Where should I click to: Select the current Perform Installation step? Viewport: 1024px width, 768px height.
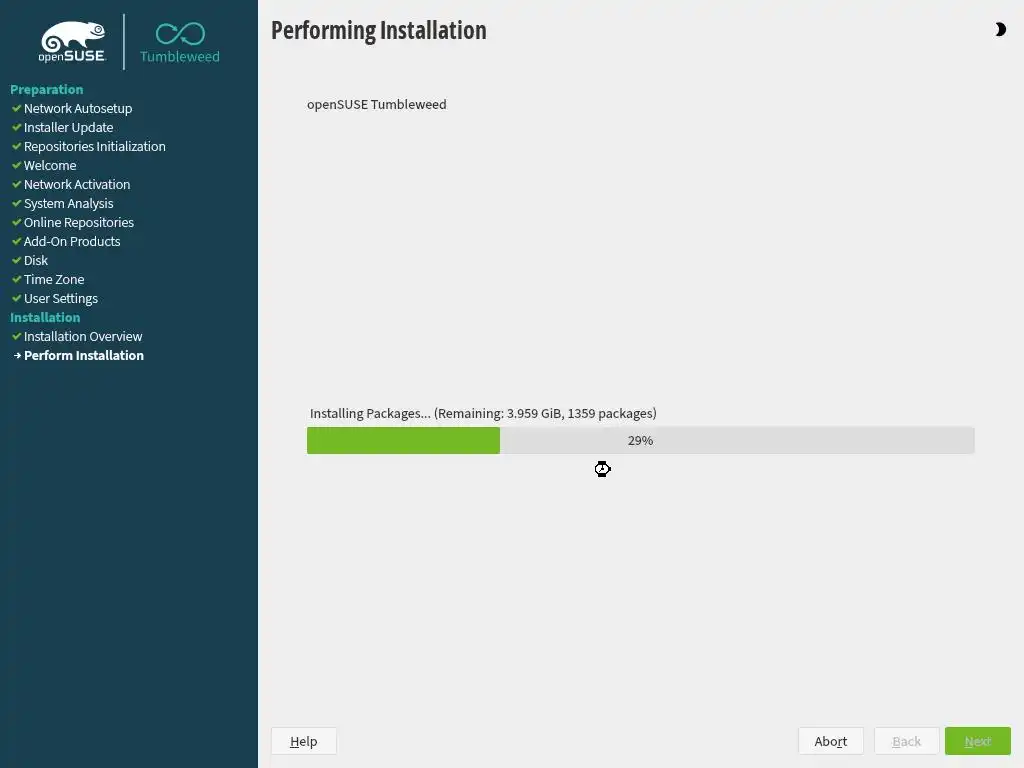point(84,355)
